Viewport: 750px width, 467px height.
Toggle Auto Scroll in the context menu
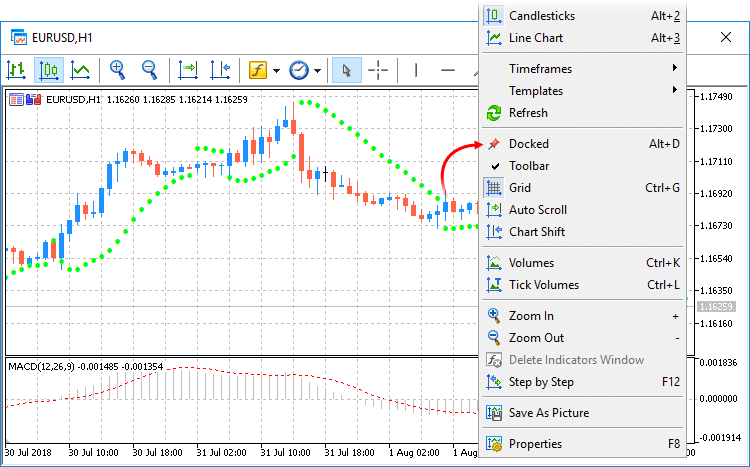coord(583,210)
